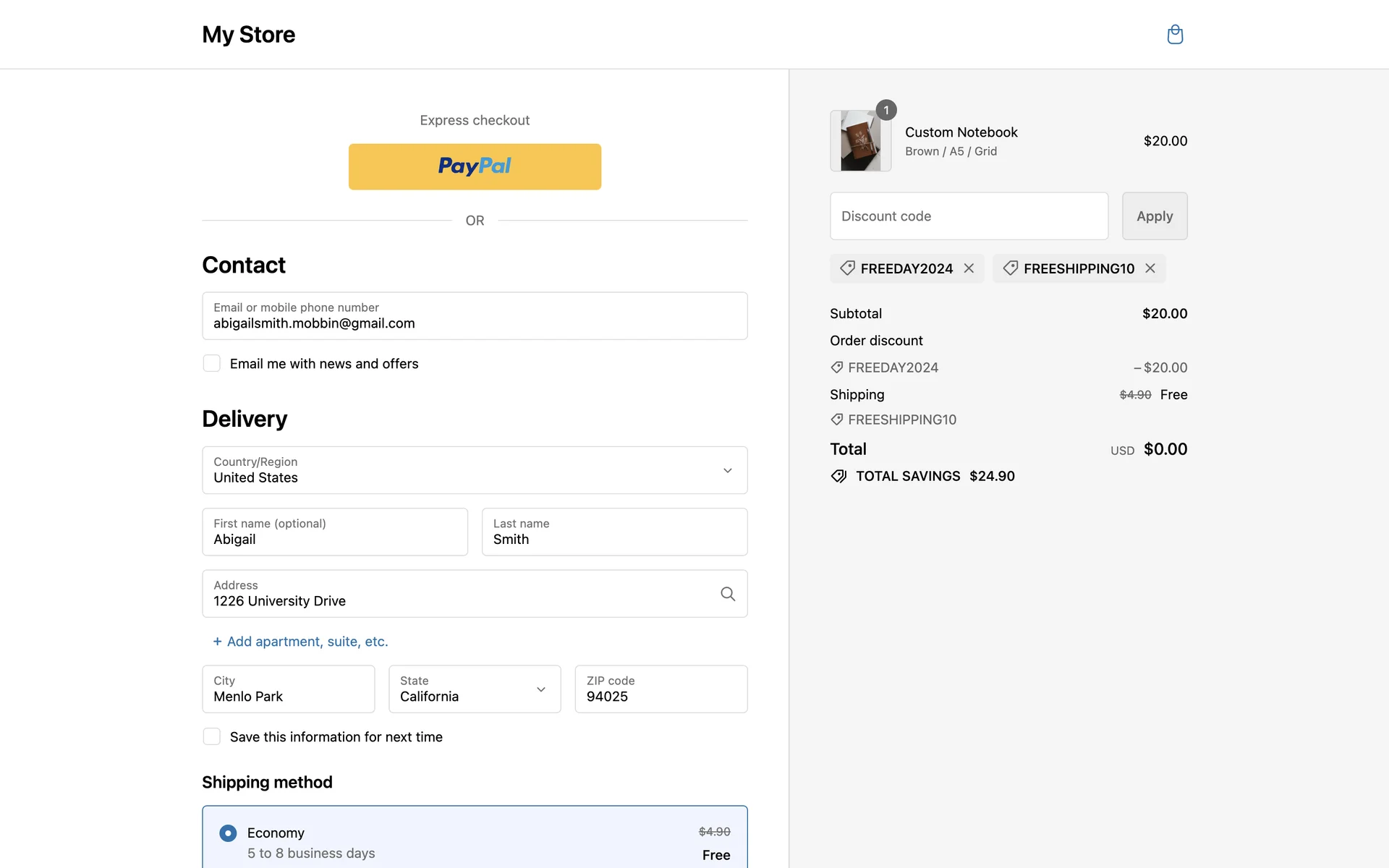This screenshot has width=1389, height=868.
Task: Click the Custom Notebook product thumbnail
Action: click(x=860, y=141)
